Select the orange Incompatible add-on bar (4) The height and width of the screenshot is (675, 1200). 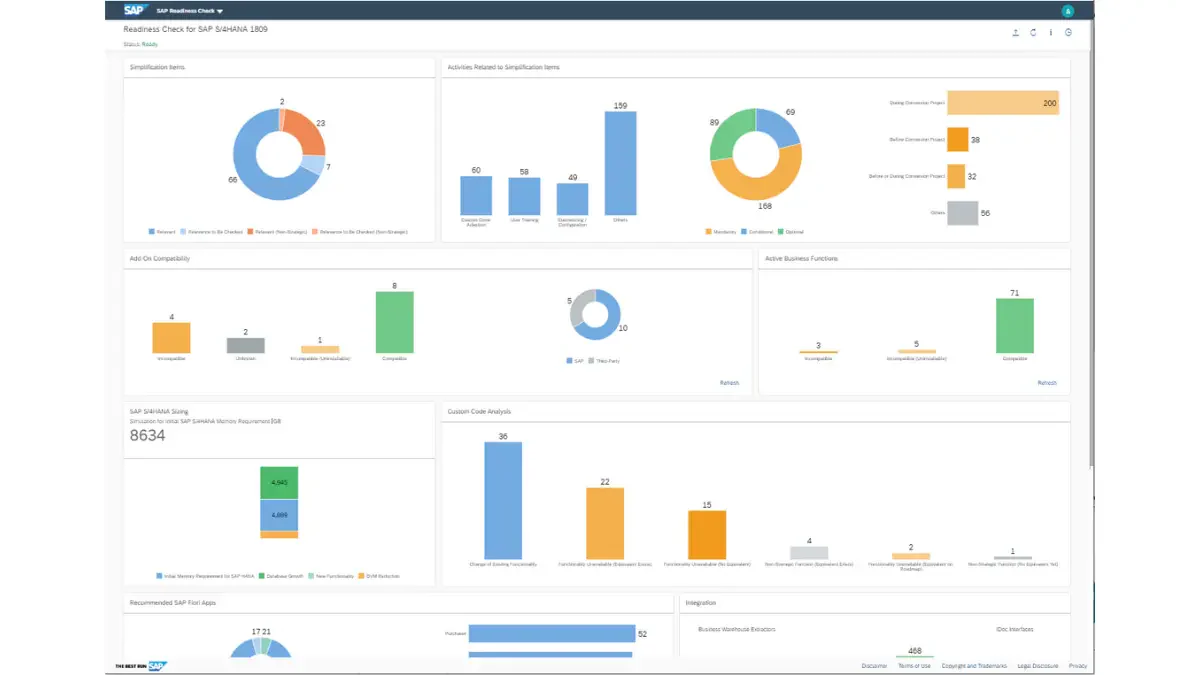click(171, 338)
